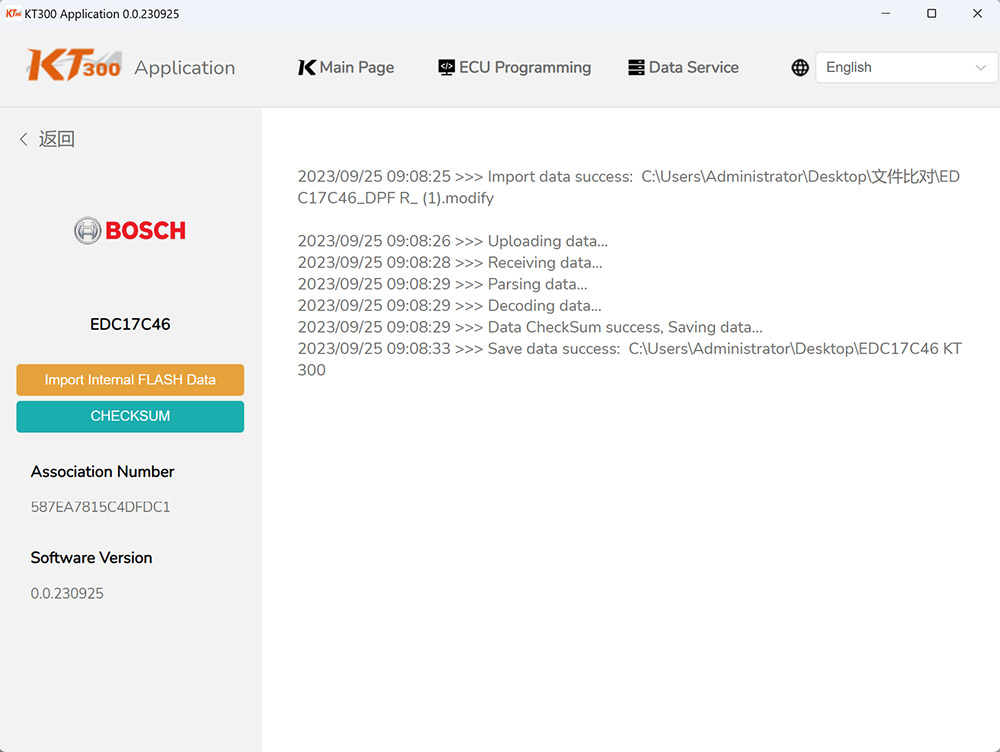
Task: Click the Decoding data log entry
Action: 450,306
